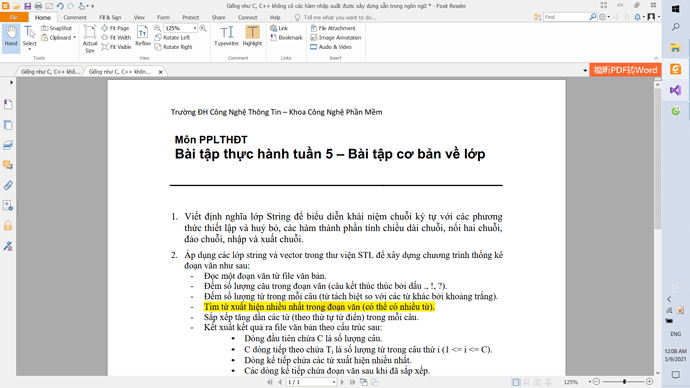Click the ribbon zoom out magnifier

pyautogui.click(x=158, y=28)
